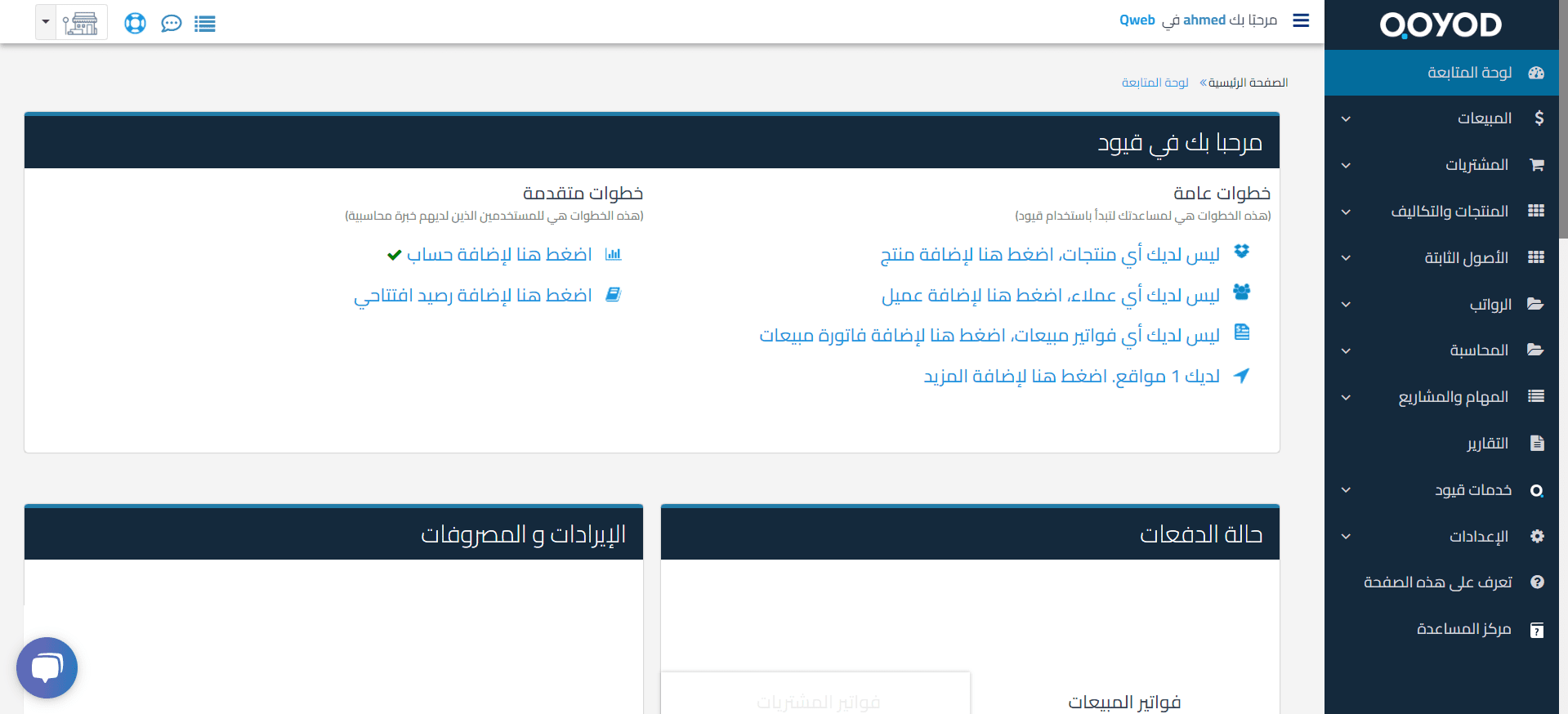Click the list lines icon in top bar
Screen dimensions: 1568x714
coord(205,24)
